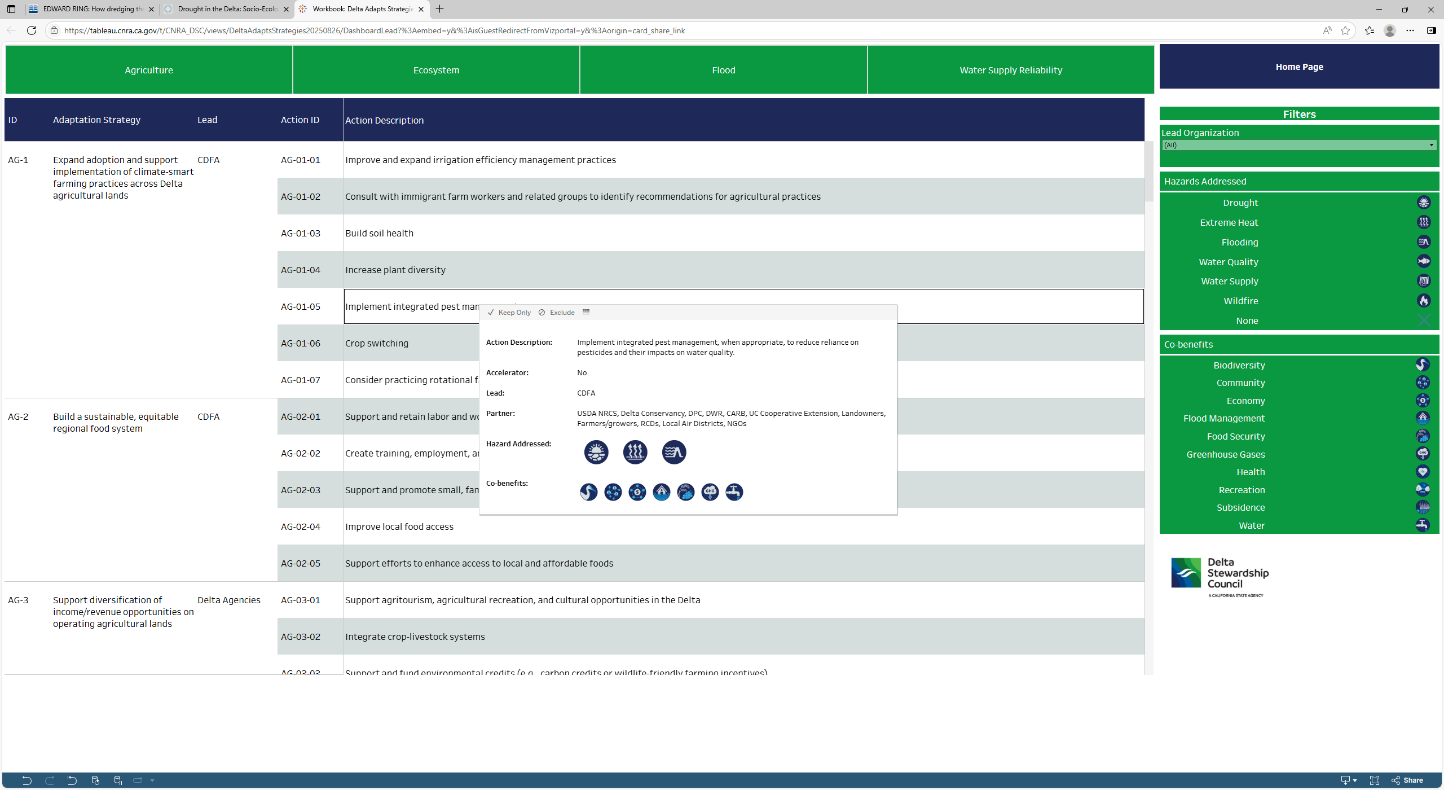Click the Flood Management house icon
1444x790 pixels.
(1422, 418)
